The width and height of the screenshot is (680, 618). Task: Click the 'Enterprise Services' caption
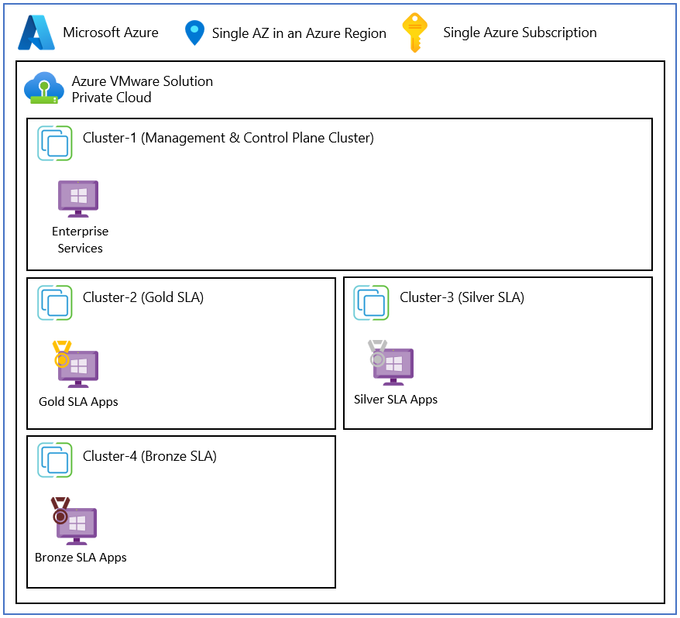(80, 240)
